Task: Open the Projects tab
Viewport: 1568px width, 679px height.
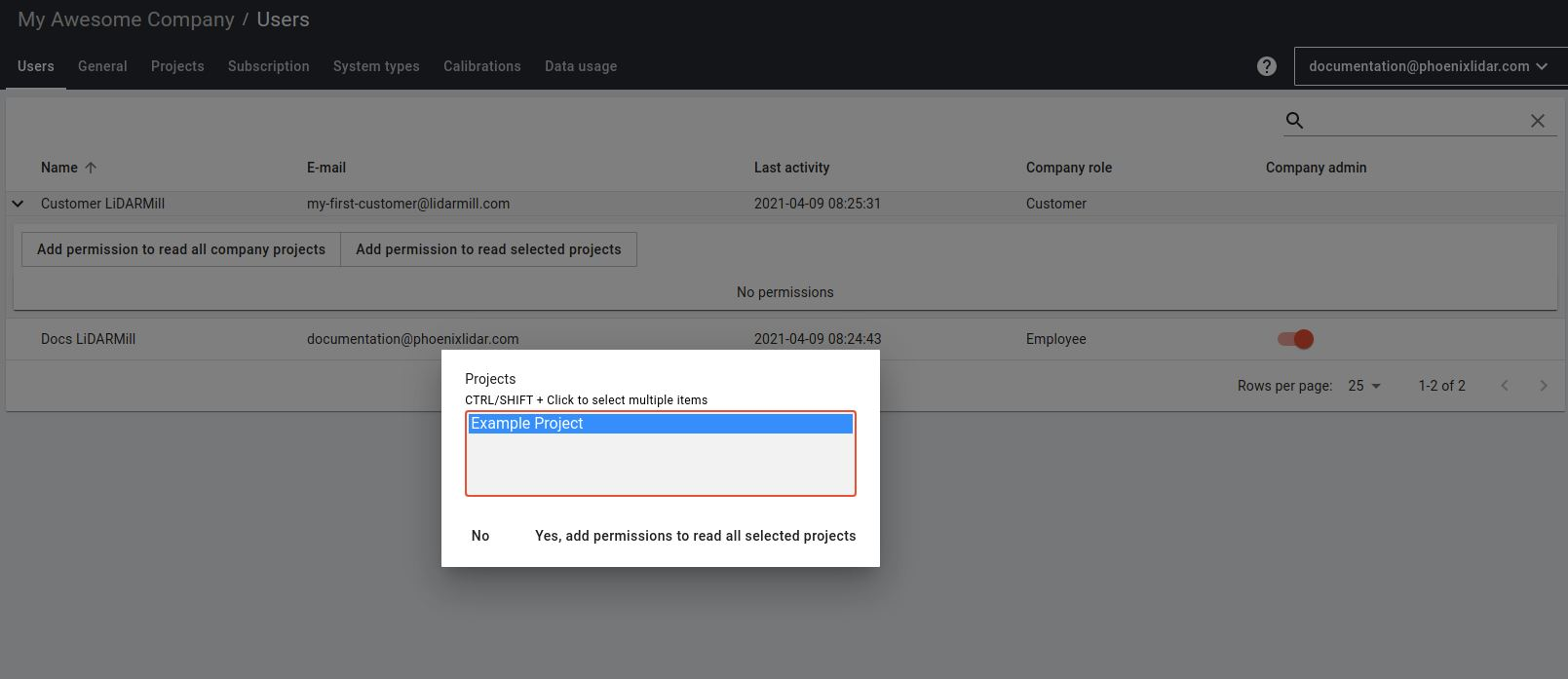Action: pyautogui.click(x=177, y=66)
